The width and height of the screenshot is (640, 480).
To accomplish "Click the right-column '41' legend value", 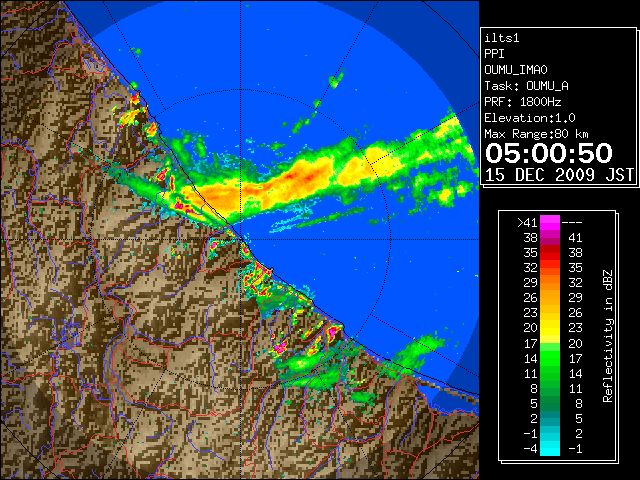I will coord(575,238).
